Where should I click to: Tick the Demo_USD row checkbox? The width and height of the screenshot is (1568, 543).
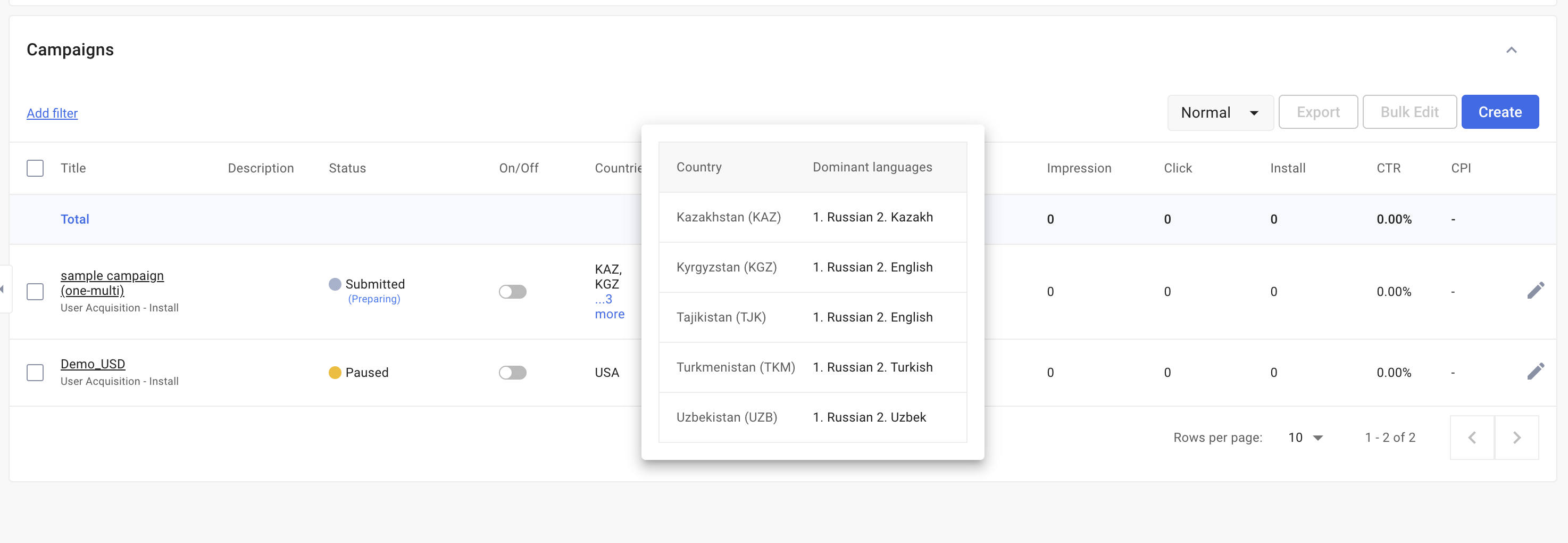[35, 372]
